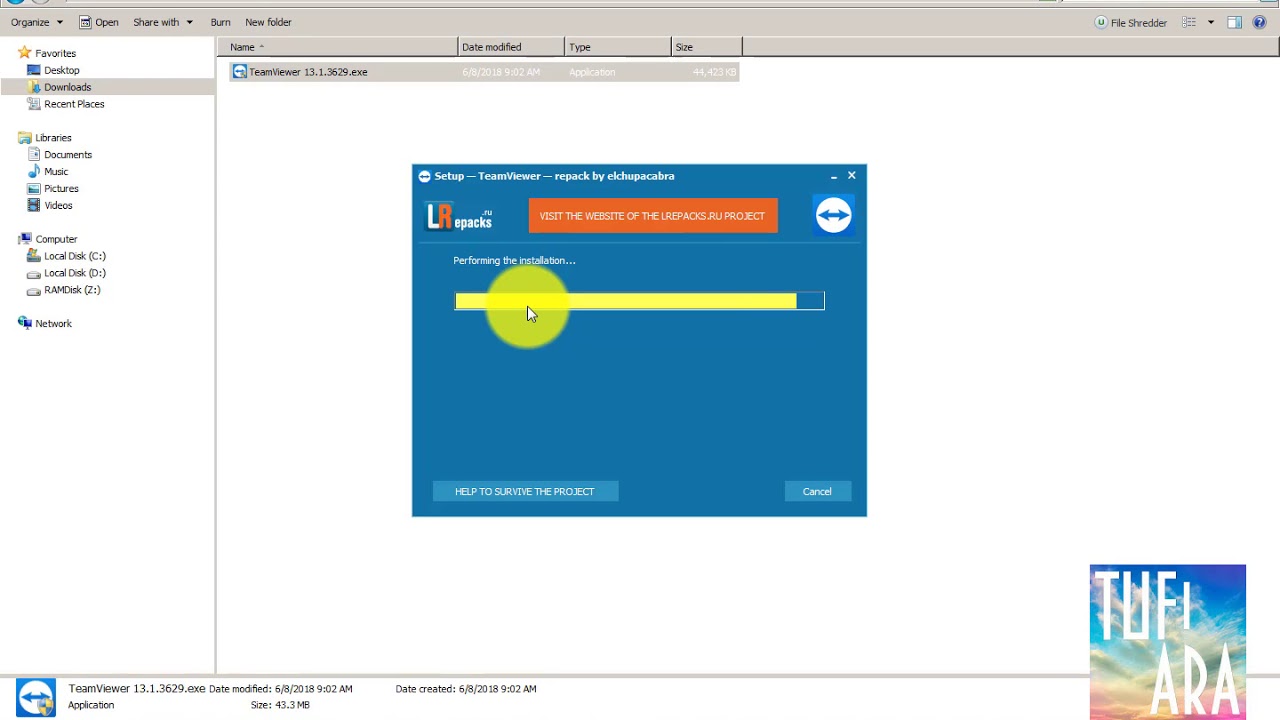1280x720 pixels.
Task: Click setup title bar TeamViewer icon
Action: pos(424,176)
